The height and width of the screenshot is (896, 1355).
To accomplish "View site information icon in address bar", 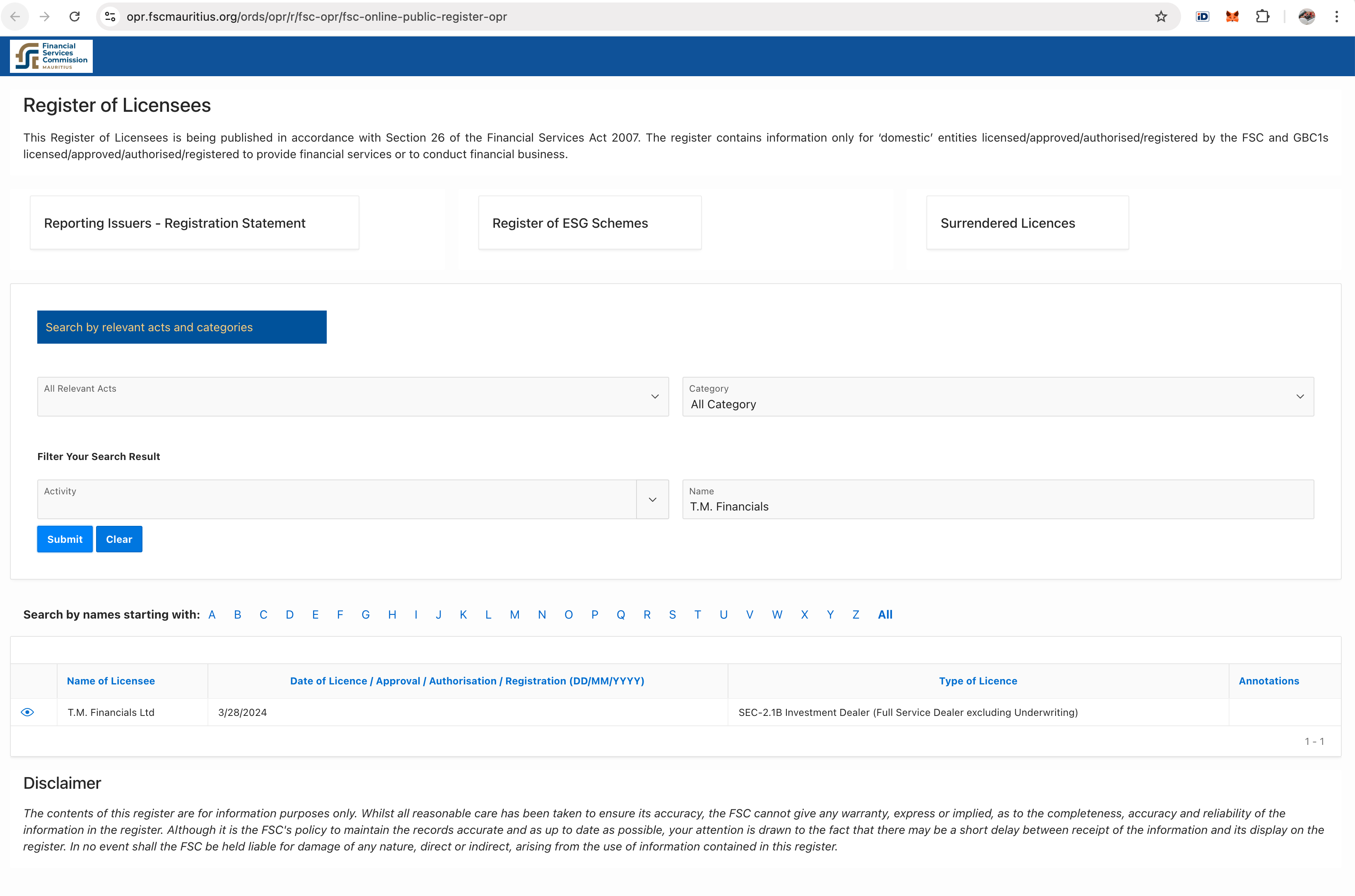I will [110, 17].
